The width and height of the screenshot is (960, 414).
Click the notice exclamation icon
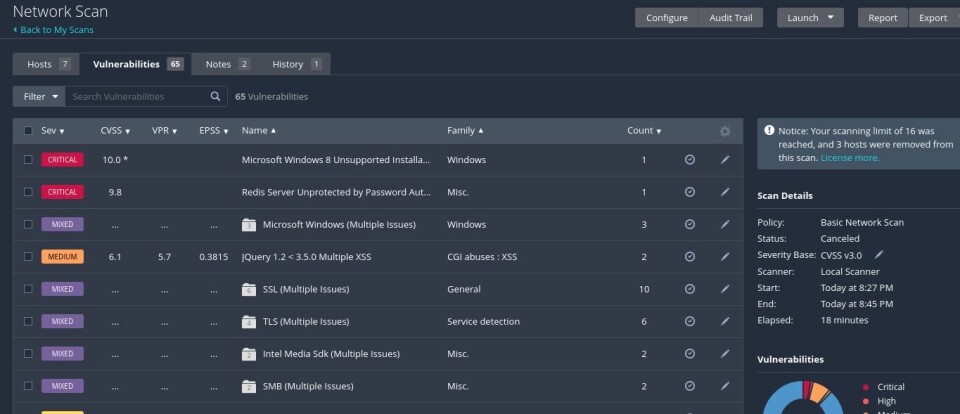pyautogui.click(x=769, y=130)
